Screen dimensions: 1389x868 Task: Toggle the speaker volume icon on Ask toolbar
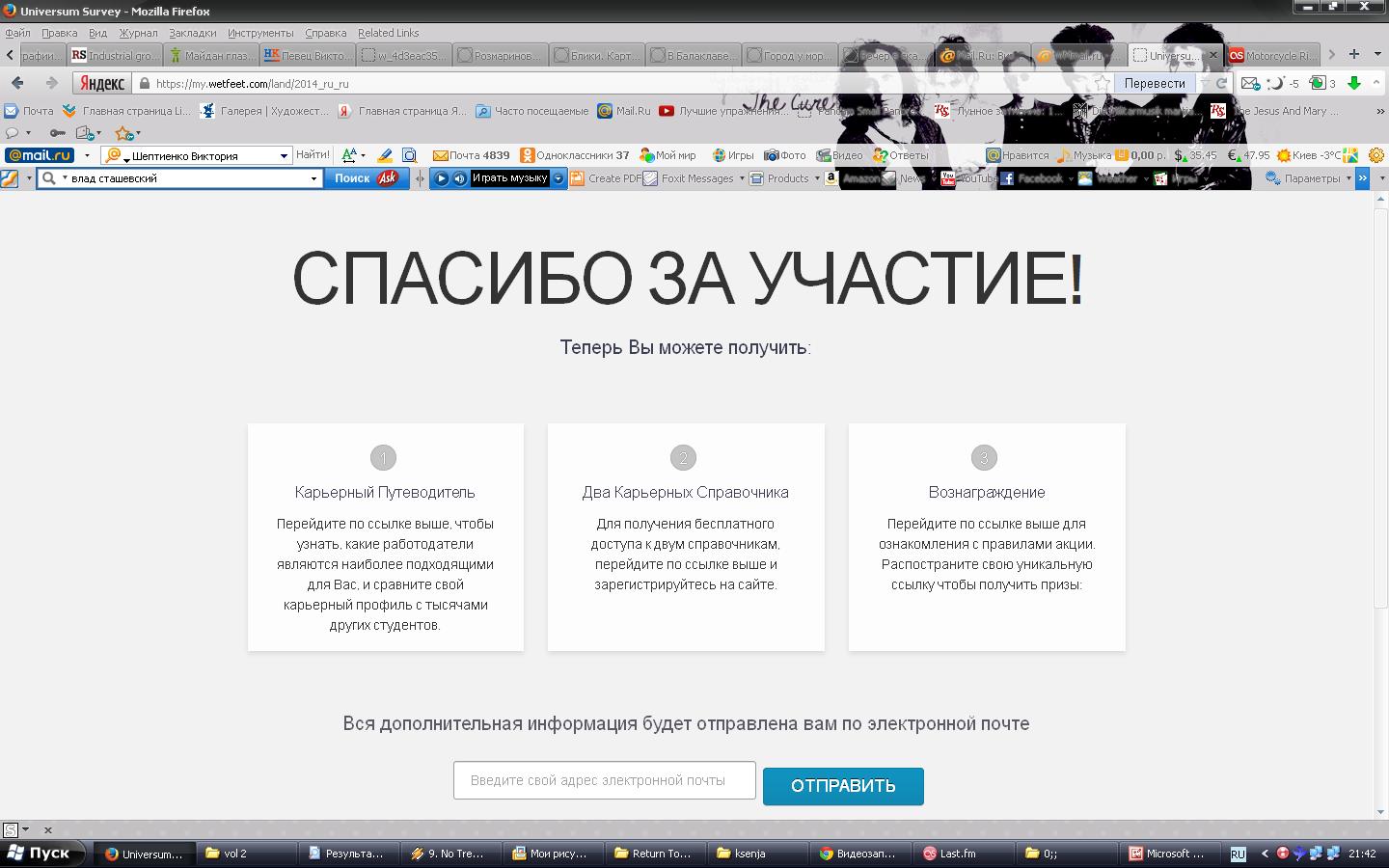coord(459,178)
